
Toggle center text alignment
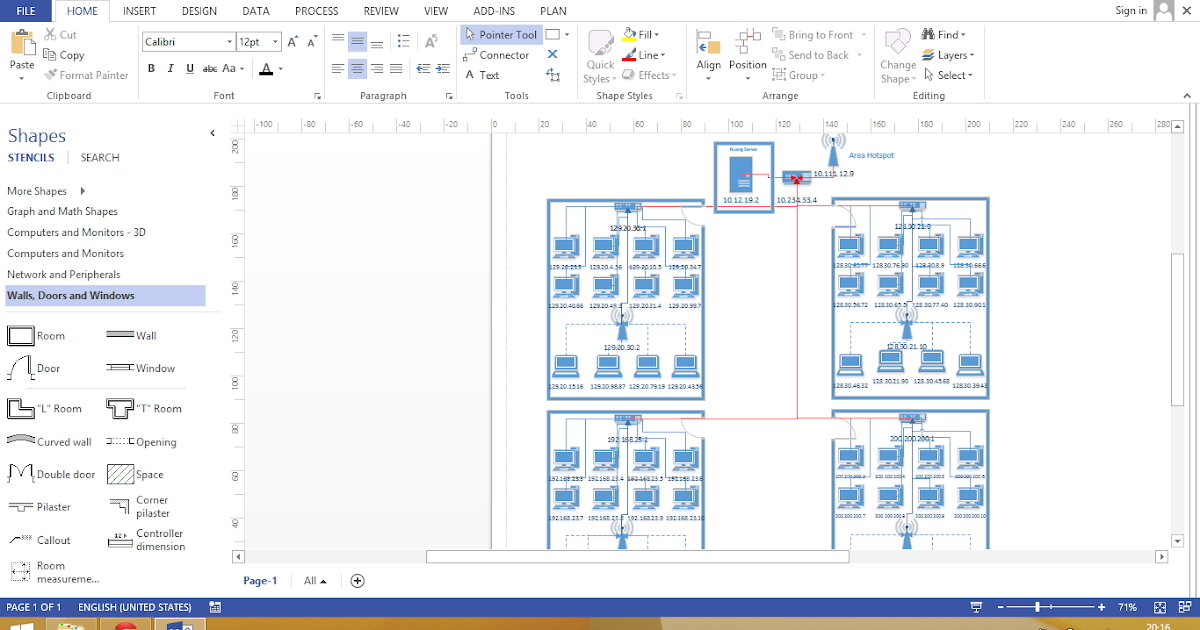356,68
